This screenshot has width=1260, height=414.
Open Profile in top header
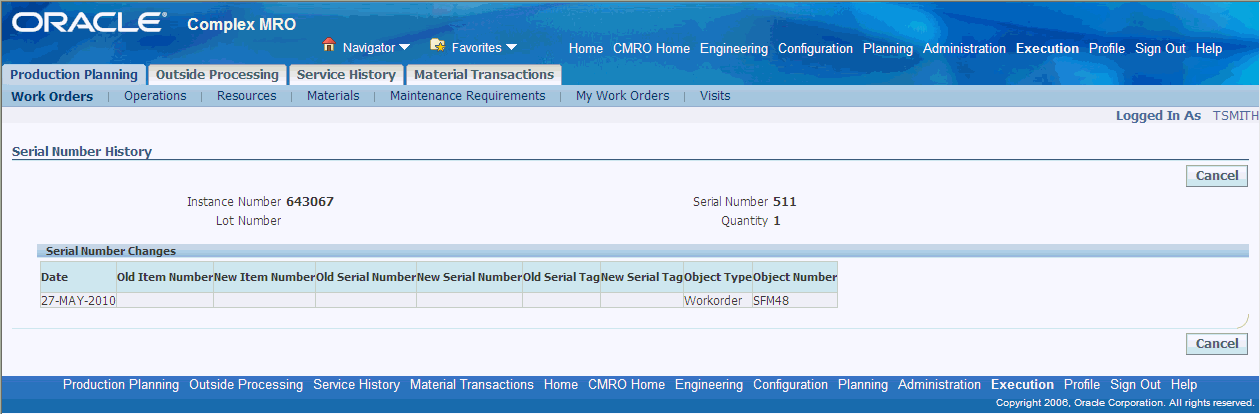coord(1107,48)
